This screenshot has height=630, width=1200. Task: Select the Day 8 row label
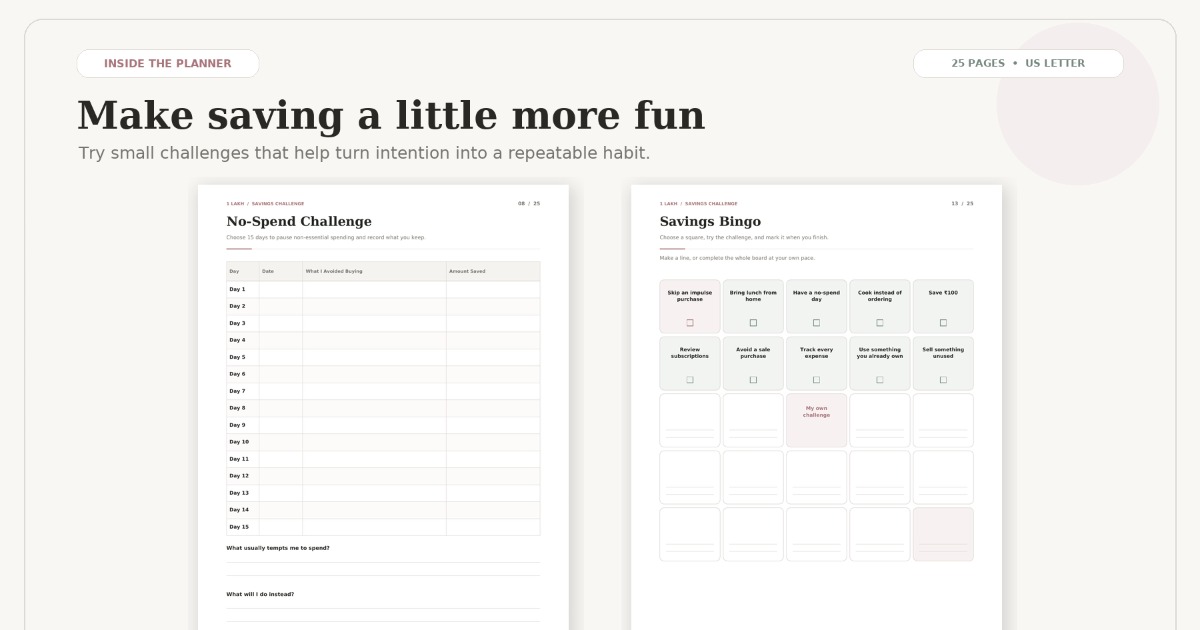(x=237, y=408)
